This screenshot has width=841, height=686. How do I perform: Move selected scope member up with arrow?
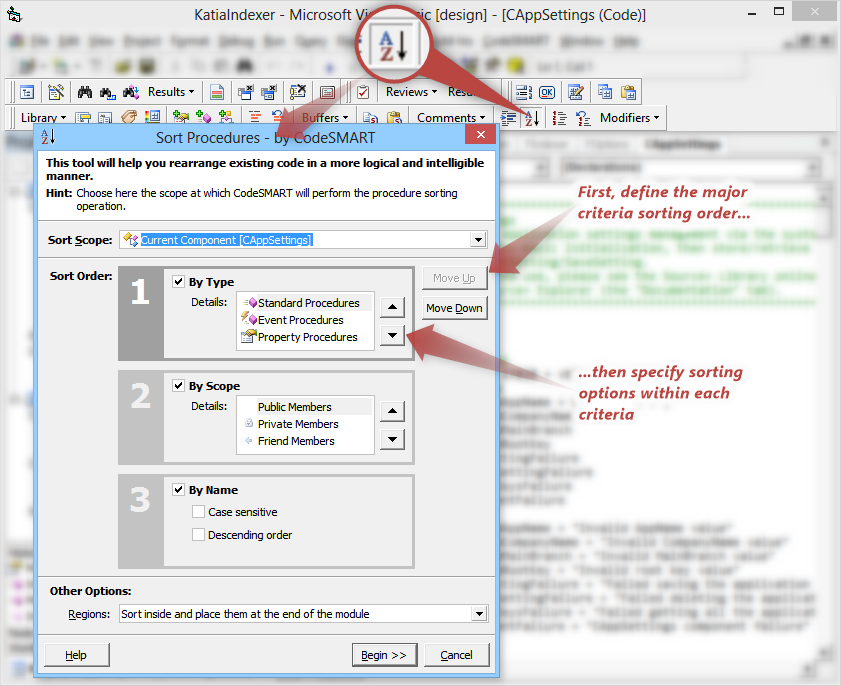click(x=393, y=411)
